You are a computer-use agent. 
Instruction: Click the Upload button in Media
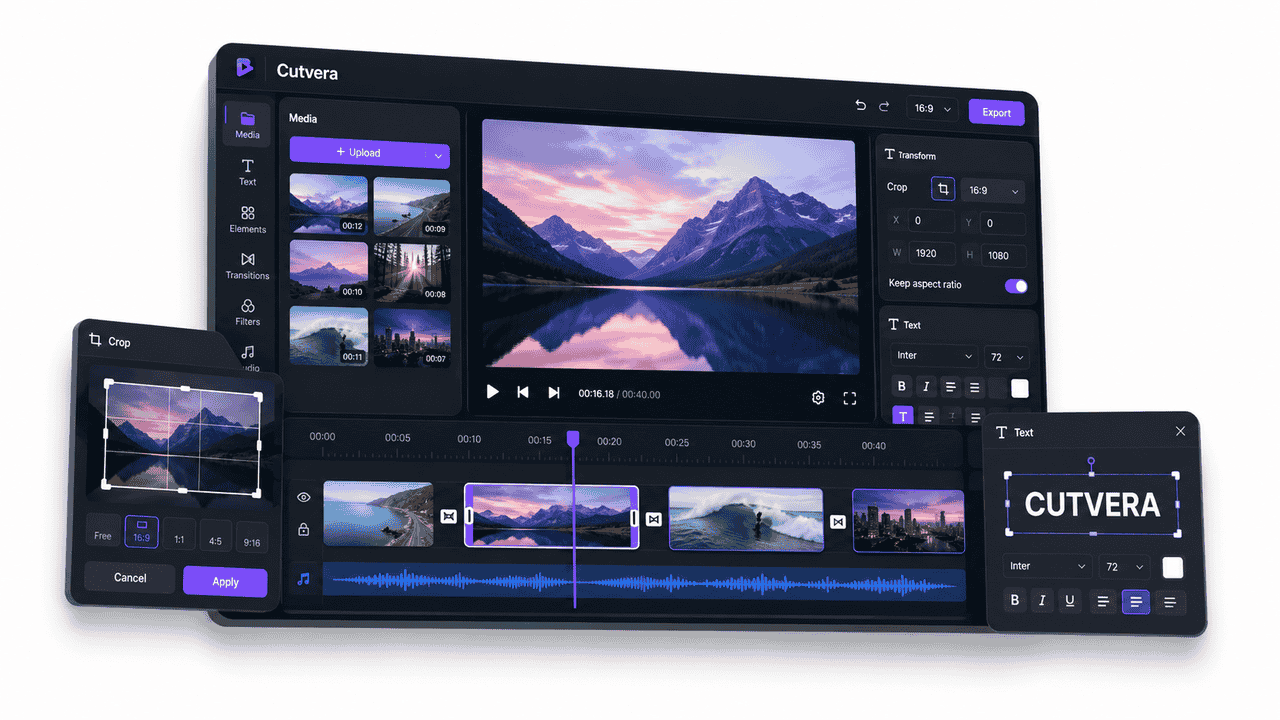pyautogui.click(x=359, y=153)
